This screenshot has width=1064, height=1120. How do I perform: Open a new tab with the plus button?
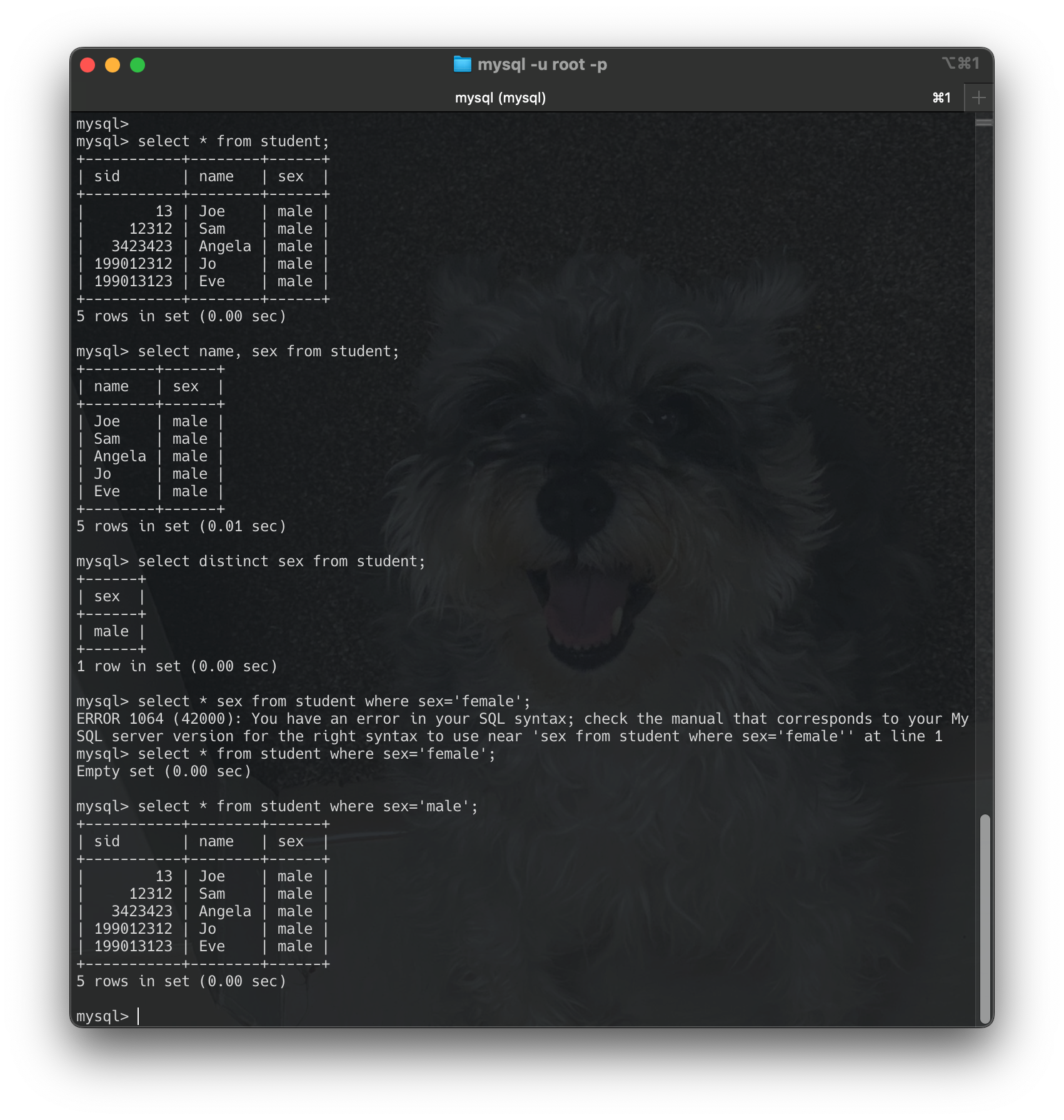click(978, 97)
